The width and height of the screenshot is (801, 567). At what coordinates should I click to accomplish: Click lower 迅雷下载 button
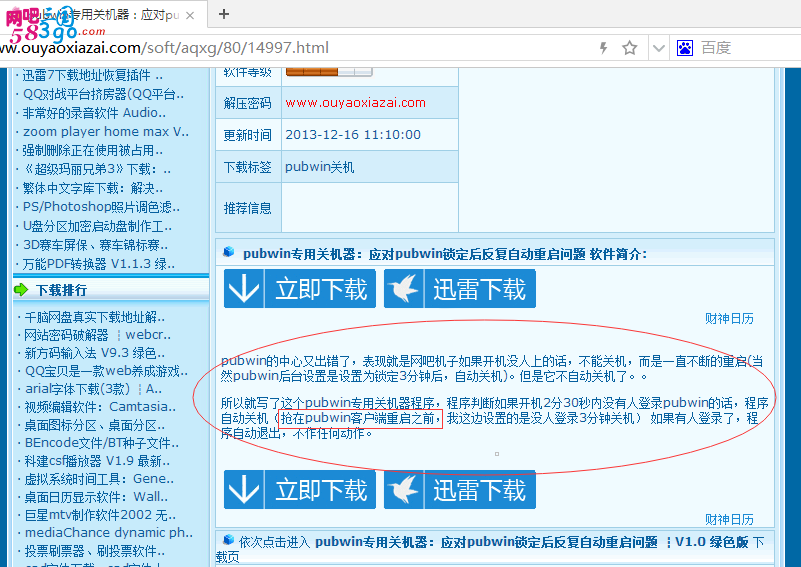click(x=460, y=490)
